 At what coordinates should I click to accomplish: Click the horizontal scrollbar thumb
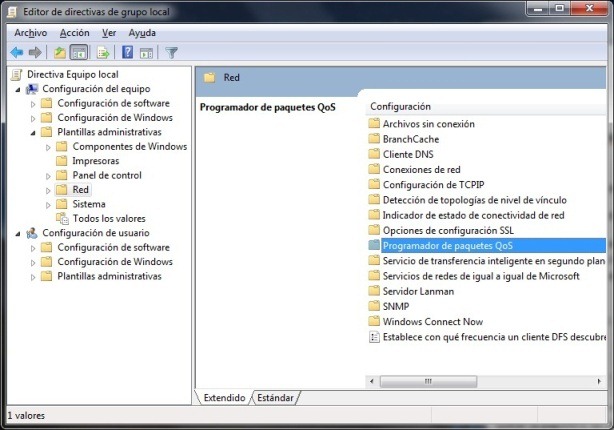tap(428, 381)
